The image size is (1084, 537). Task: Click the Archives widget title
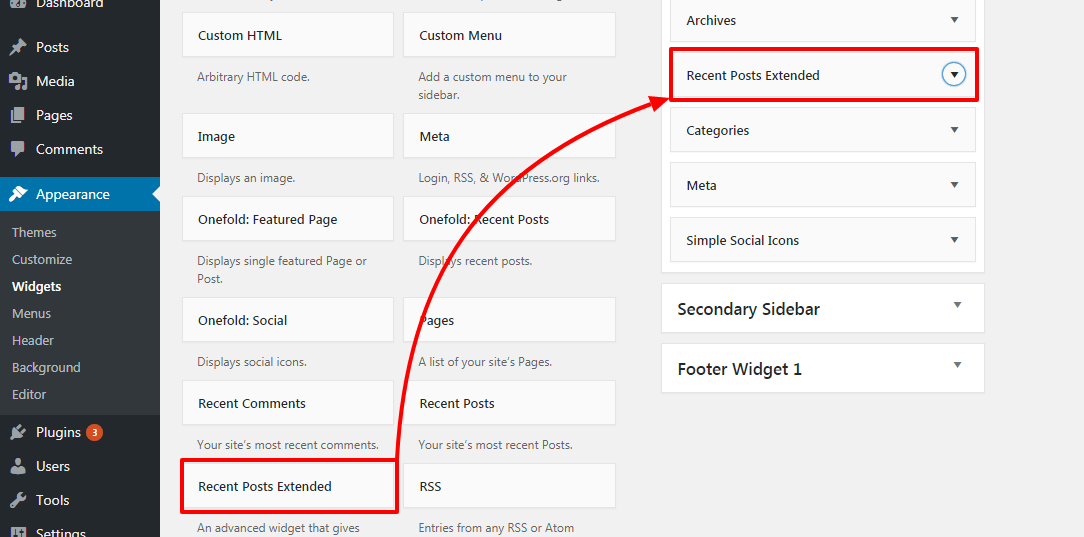711,21
